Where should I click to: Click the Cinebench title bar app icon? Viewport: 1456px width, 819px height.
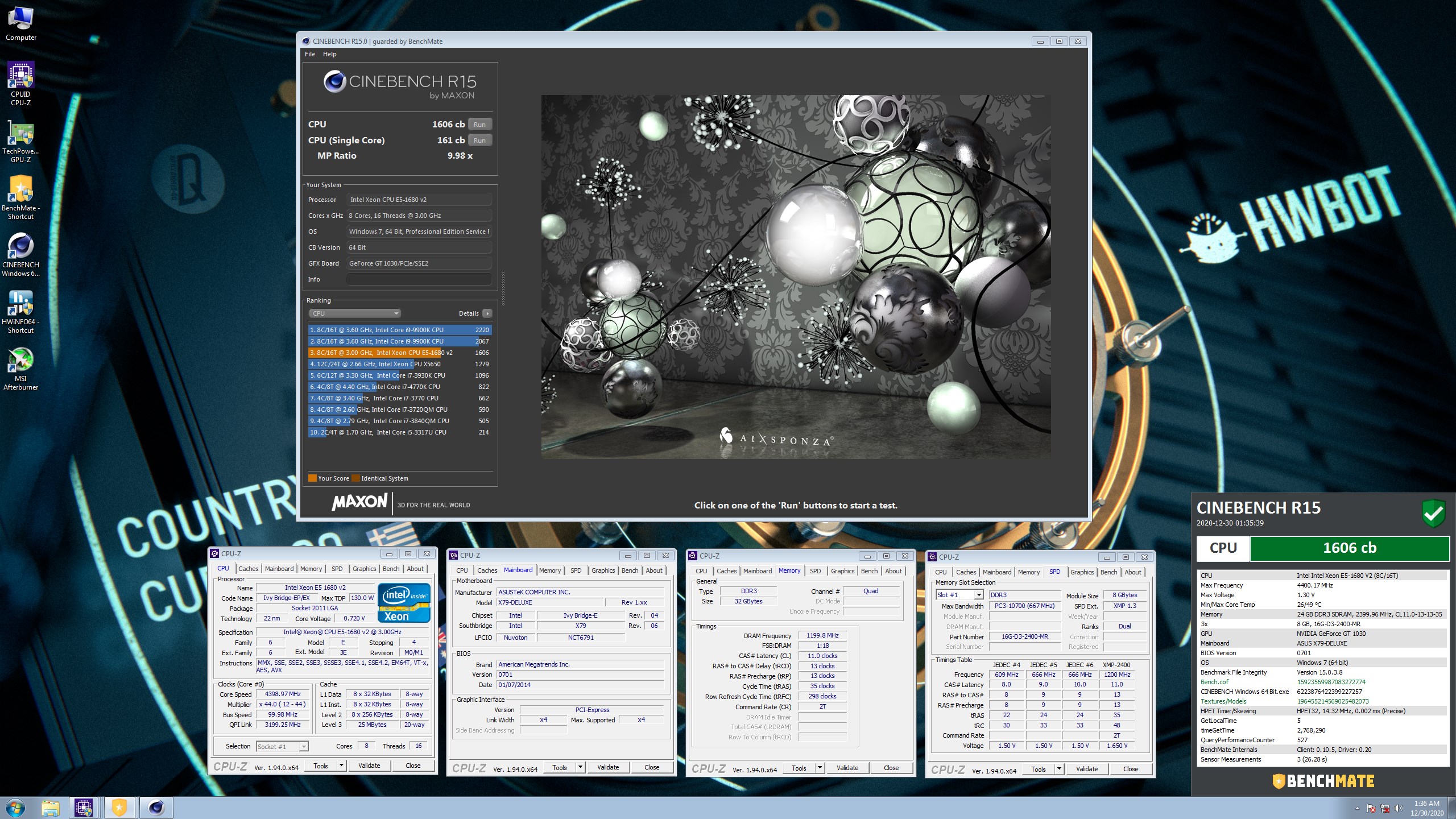(x=306, y=41)
